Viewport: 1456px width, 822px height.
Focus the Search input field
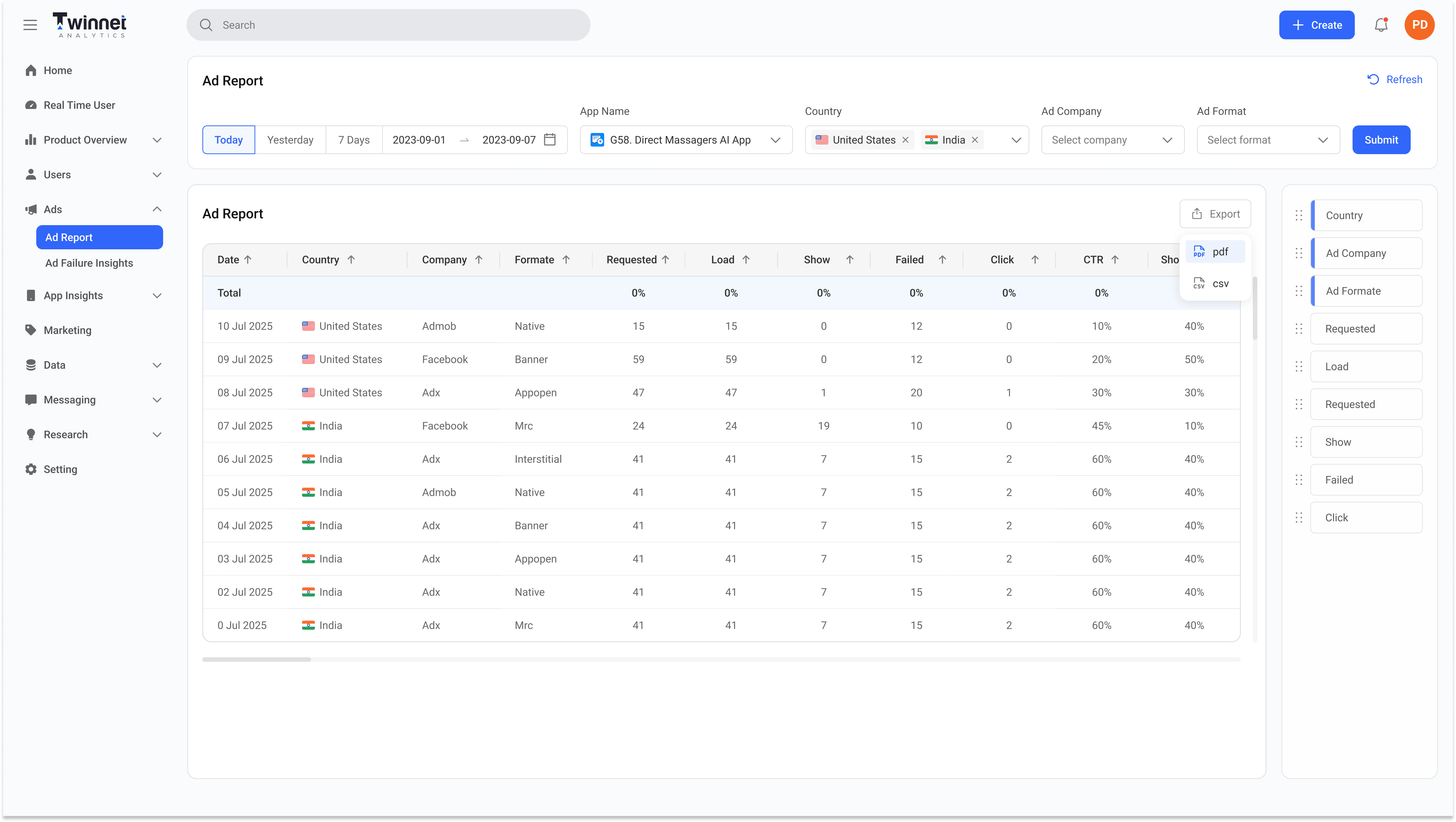pyautogui.click(x=388, y=25)
